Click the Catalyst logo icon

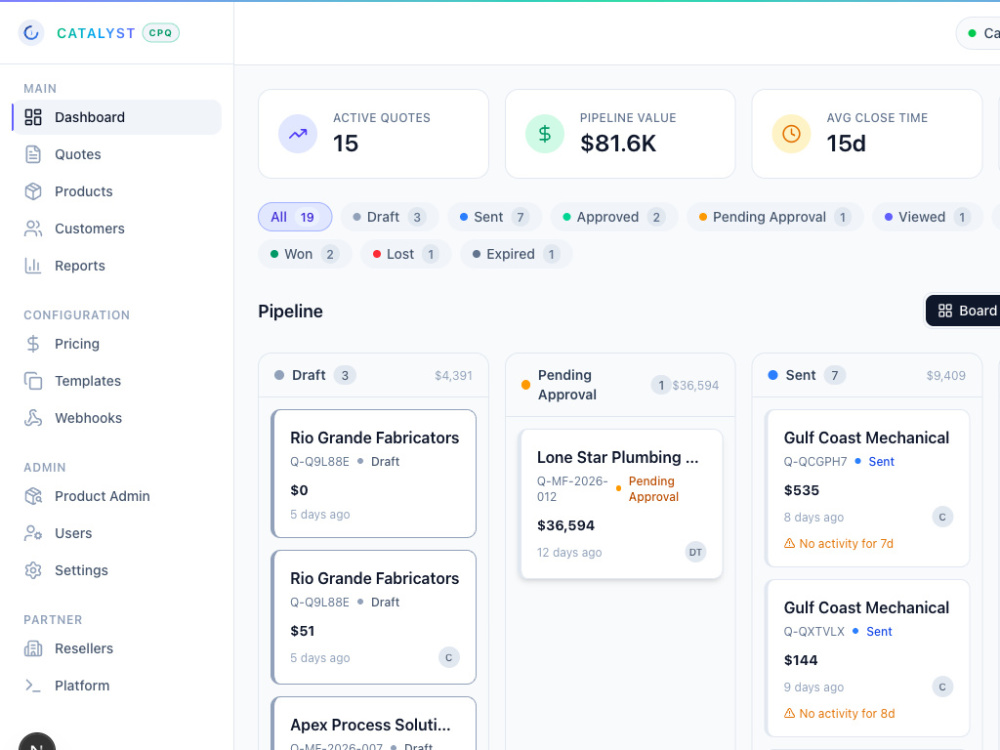pyautogui.click(x=31, y=33)
